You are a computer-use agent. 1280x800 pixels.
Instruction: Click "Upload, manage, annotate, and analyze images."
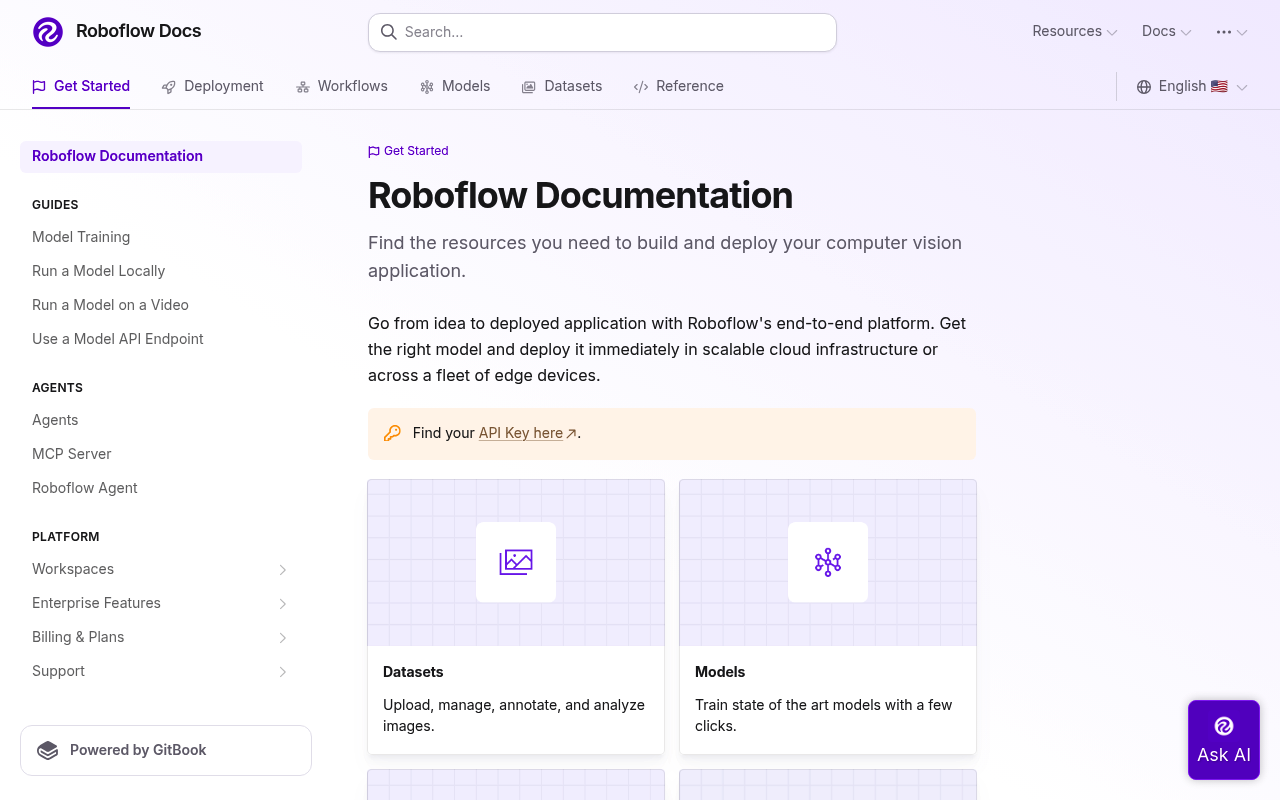click(514, 715)
